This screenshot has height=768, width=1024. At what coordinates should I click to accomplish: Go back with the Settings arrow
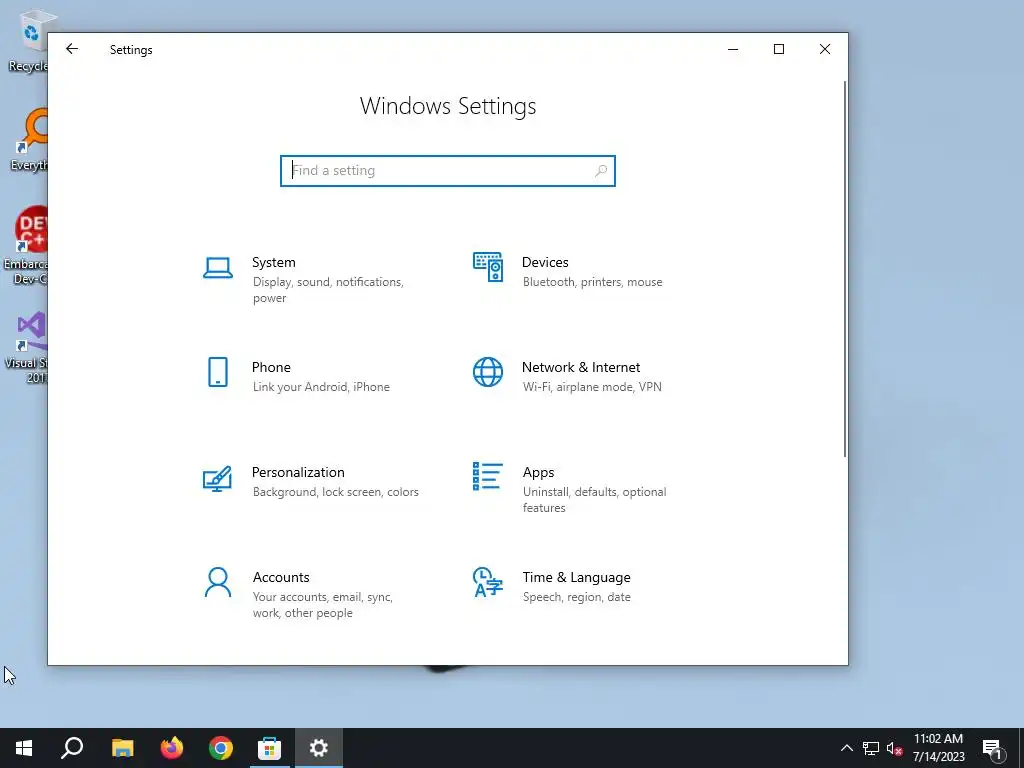(72, 49)
